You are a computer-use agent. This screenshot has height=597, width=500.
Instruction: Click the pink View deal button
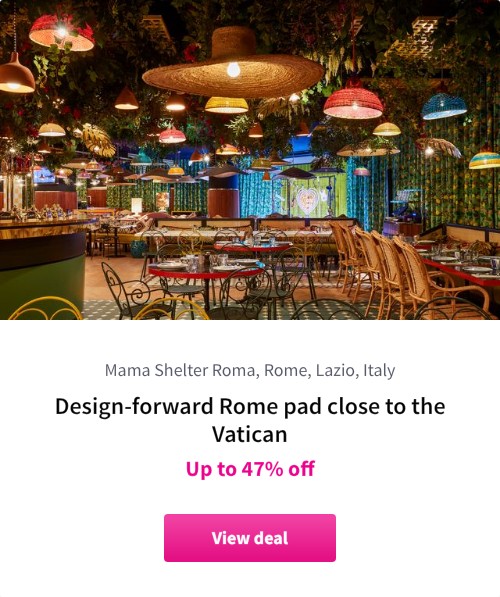pos(250,538)
